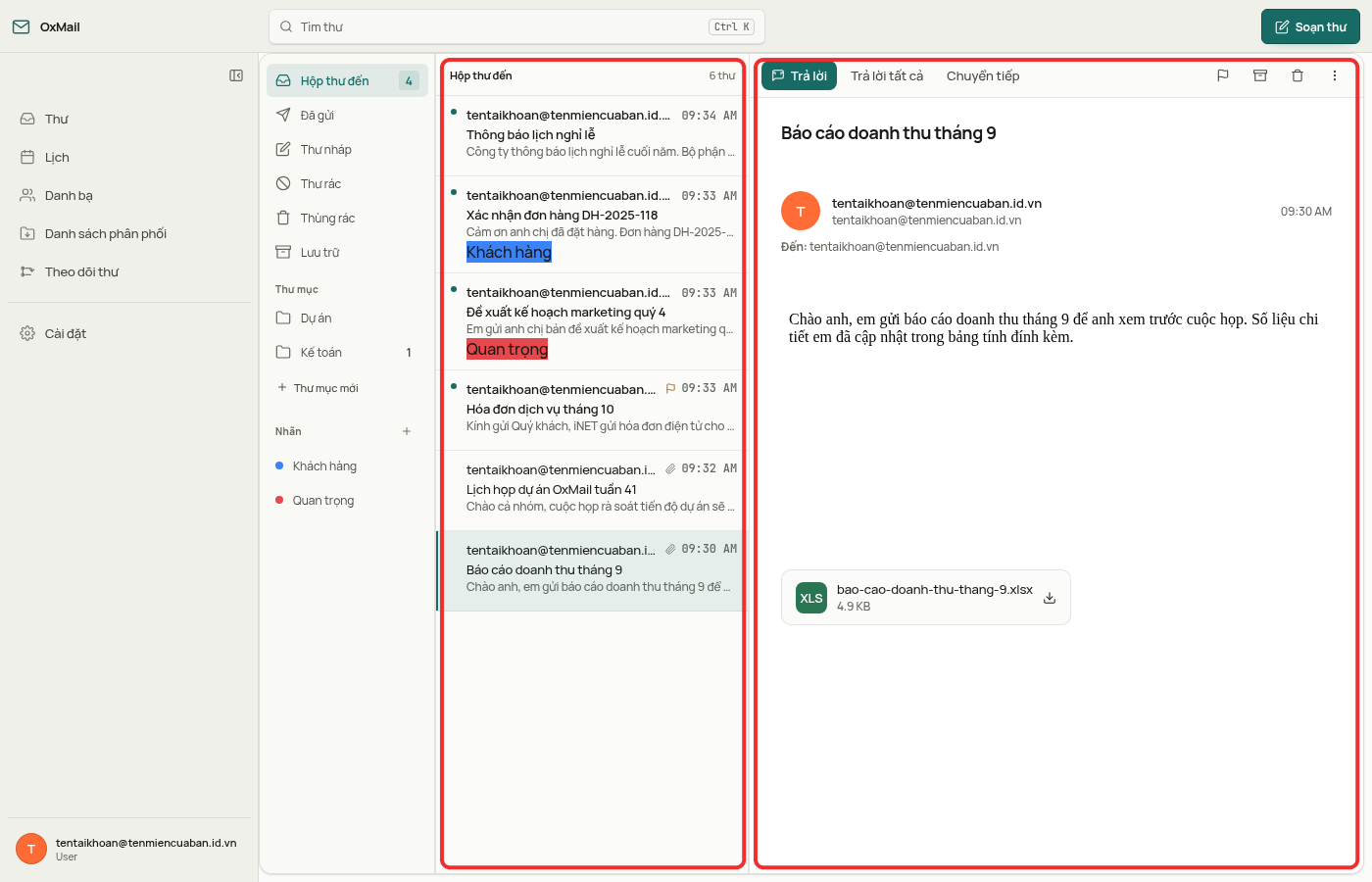Open Cài đặt settings
The height and width of the screenshot is (882, 1372).
pos(129,333)
